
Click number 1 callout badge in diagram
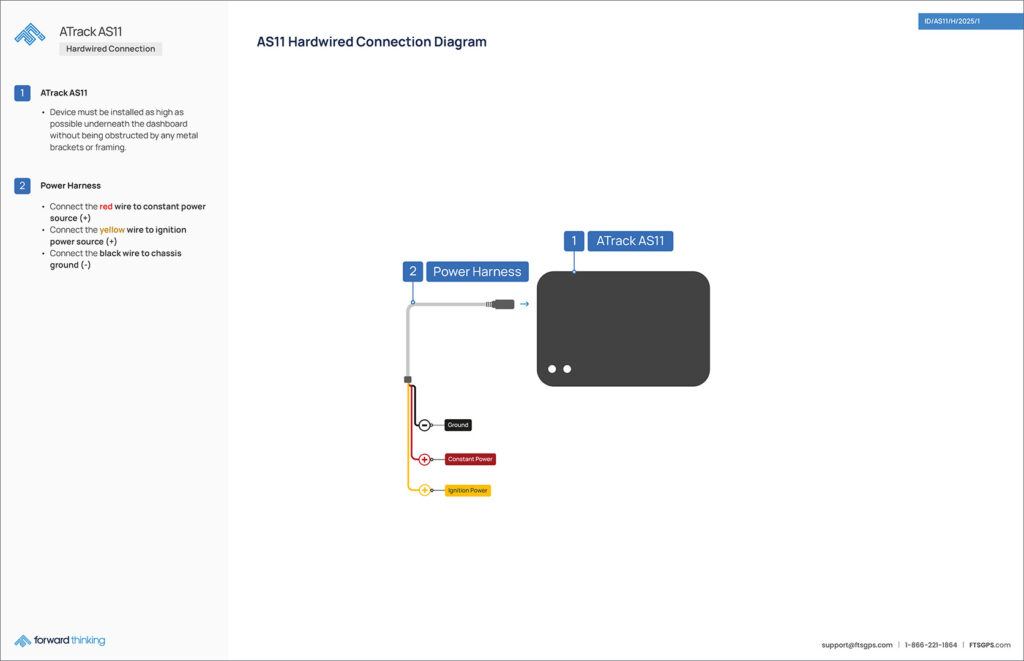[574, 241]
